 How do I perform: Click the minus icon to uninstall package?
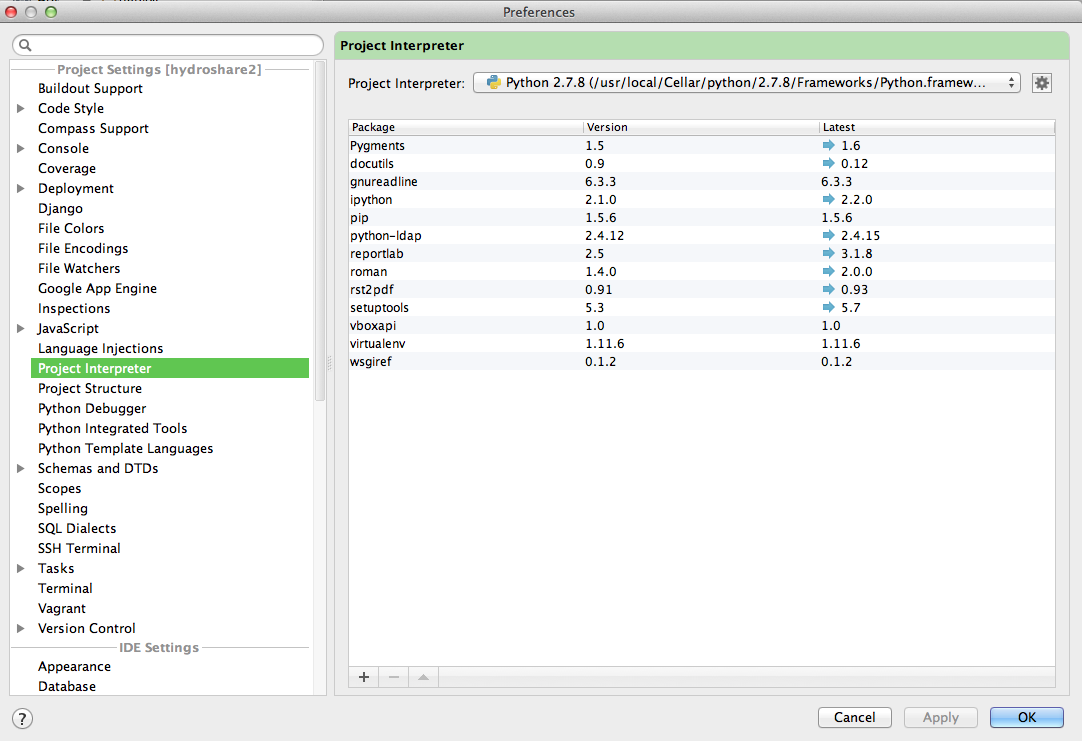click(393, 678)
